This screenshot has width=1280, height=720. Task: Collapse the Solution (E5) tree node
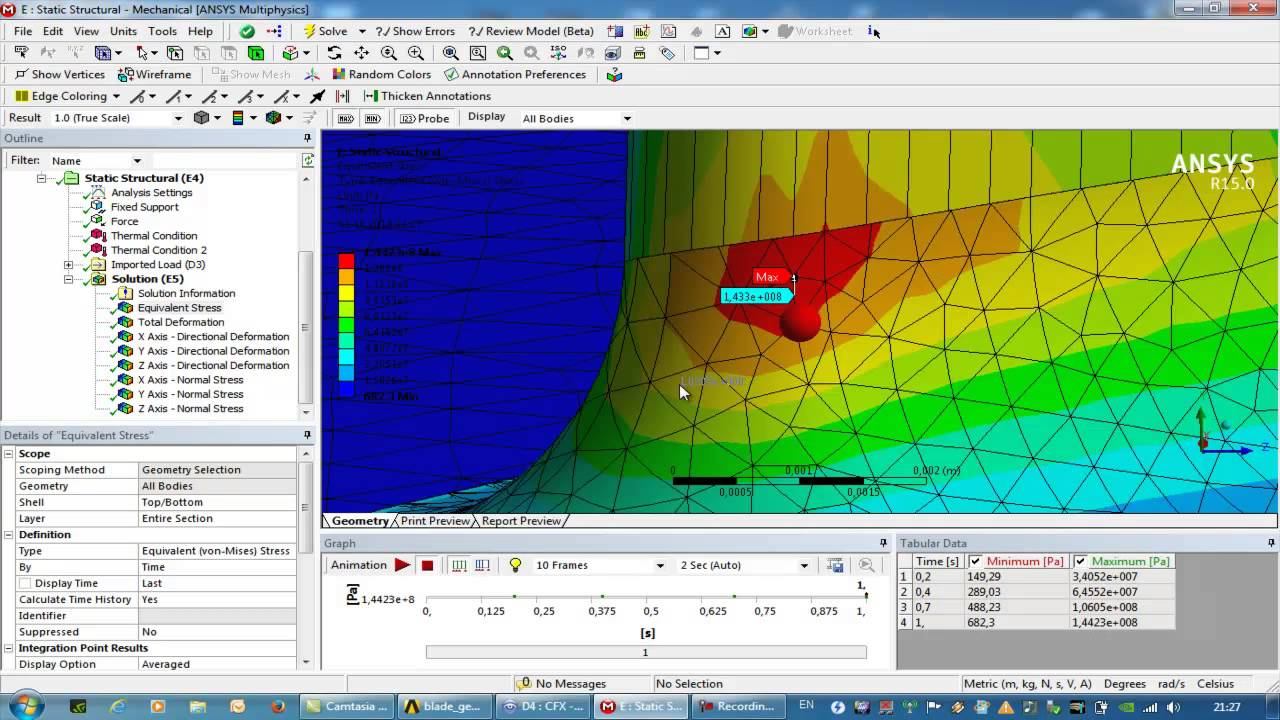tap(68, 279)
